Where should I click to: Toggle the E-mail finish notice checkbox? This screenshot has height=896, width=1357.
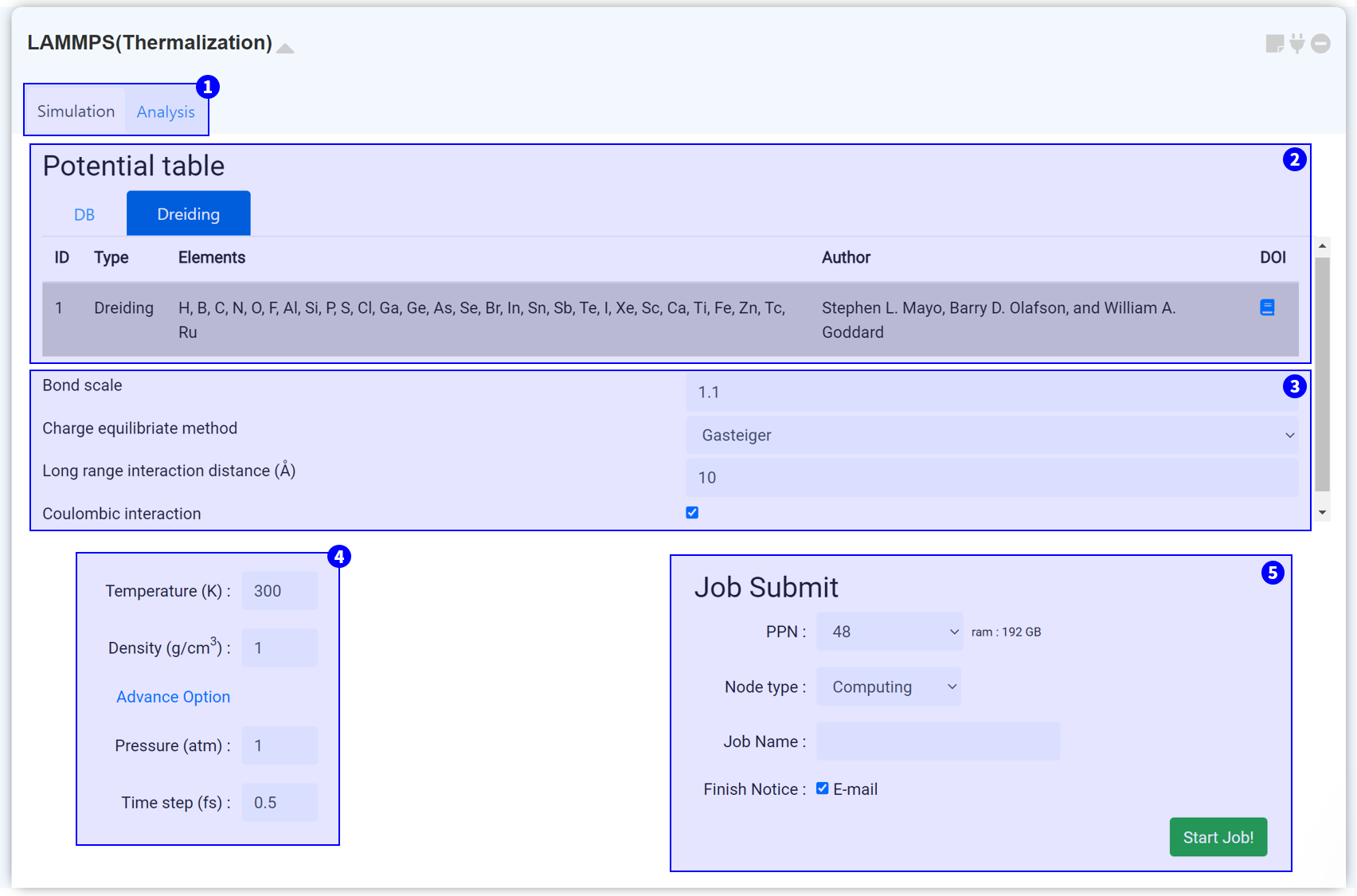[823, 788]
